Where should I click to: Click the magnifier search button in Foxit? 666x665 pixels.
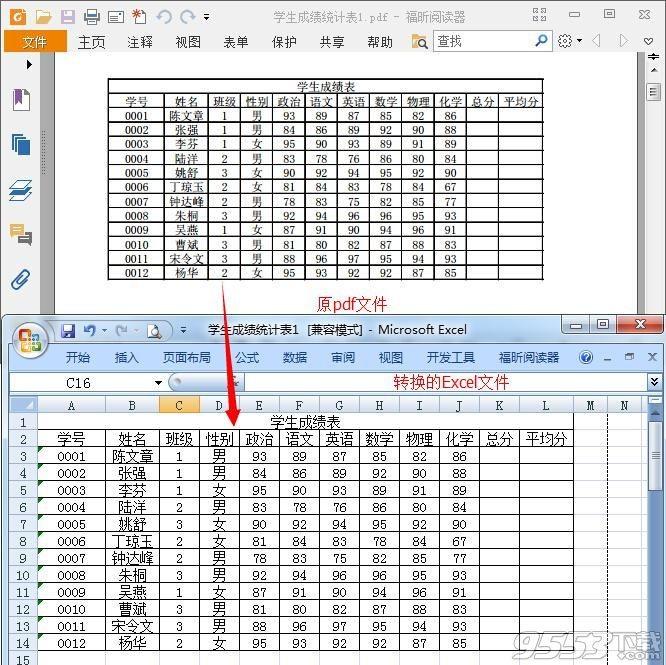[542, 40]
